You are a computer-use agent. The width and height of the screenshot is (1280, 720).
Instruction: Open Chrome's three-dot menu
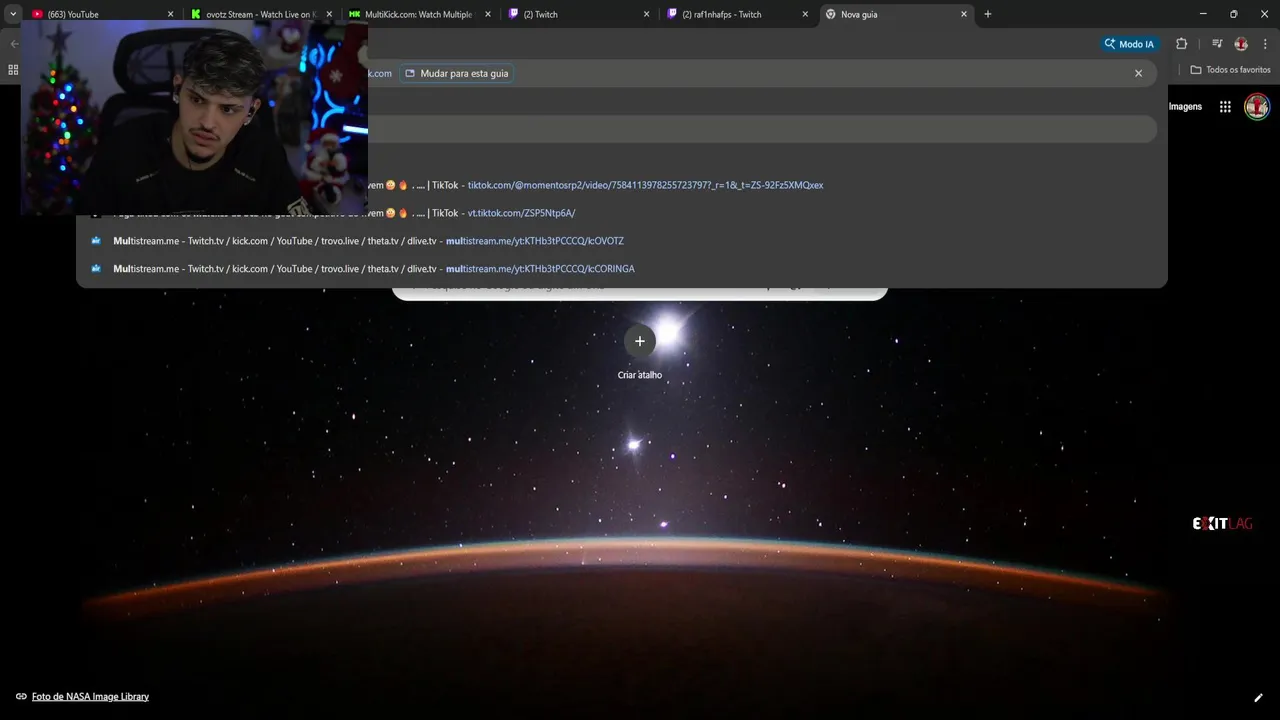pyautogui.click(x=1265, y=44)
